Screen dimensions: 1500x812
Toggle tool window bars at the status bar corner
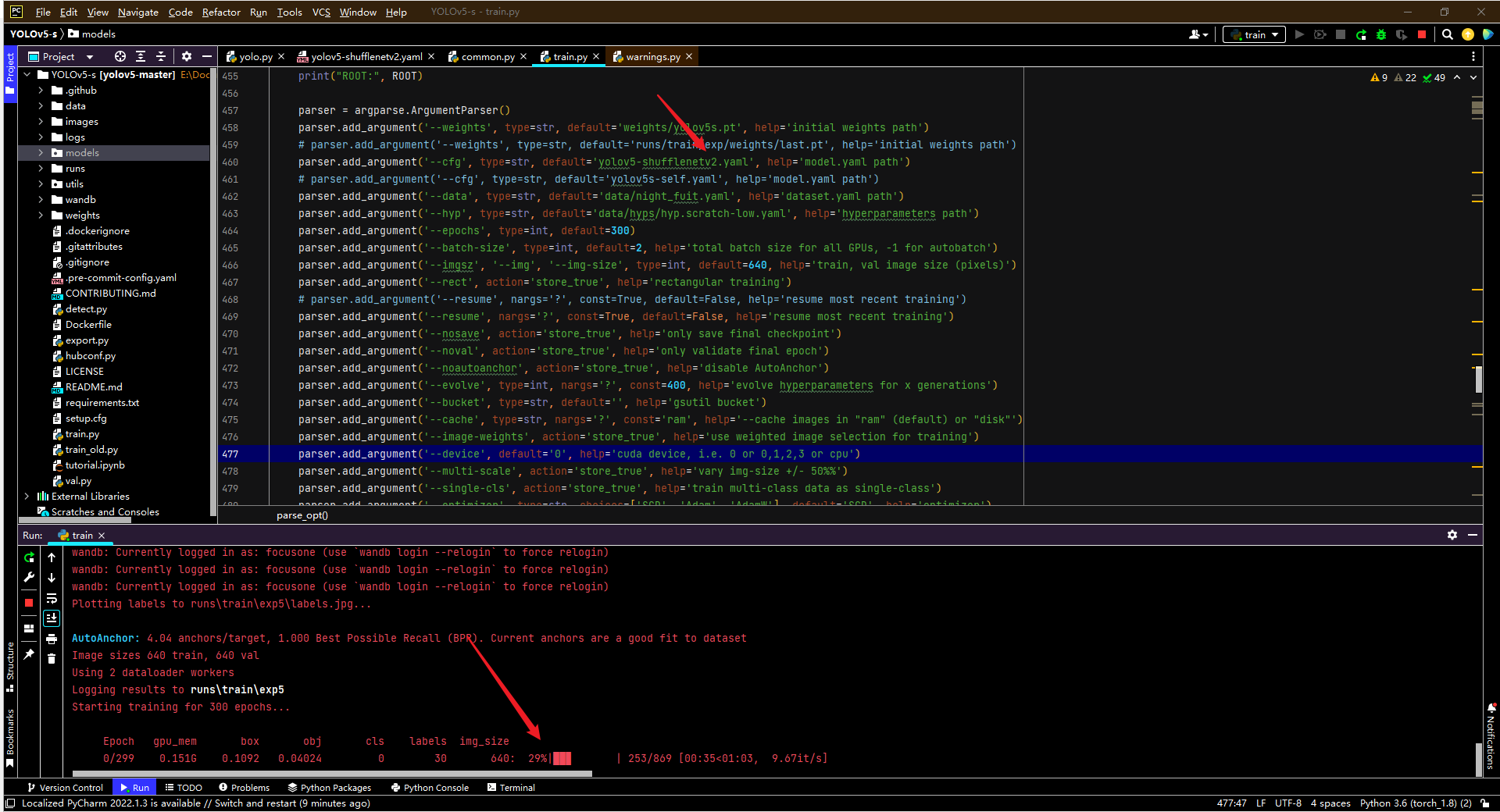9,803
